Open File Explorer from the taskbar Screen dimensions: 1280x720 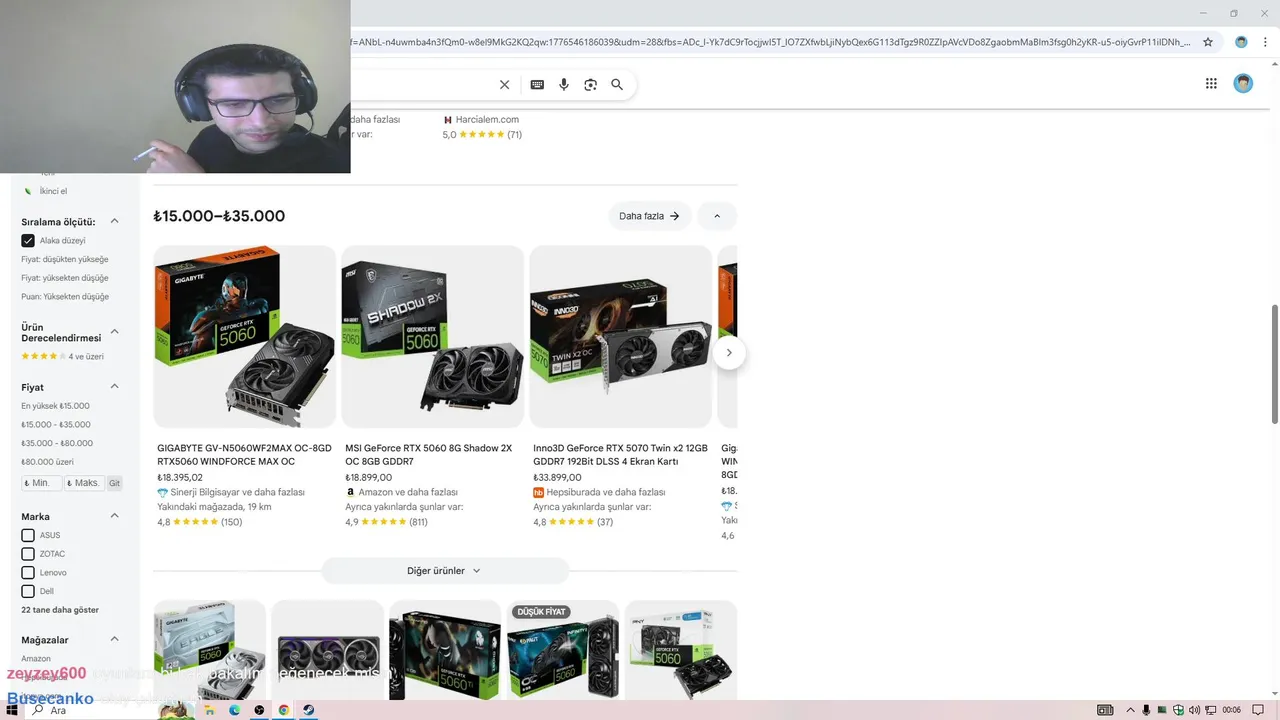pyautogui.click(x=210, y=710)
